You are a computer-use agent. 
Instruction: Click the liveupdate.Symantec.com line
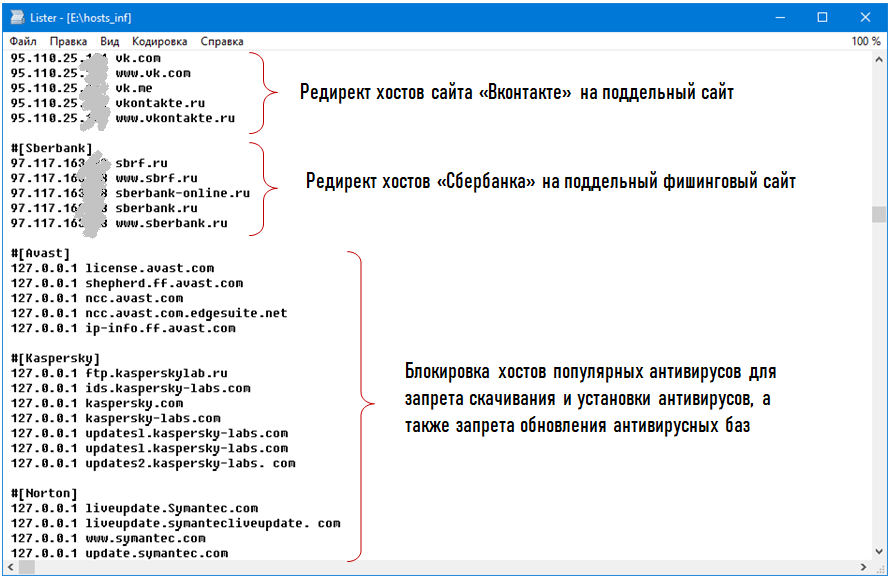point(134,508)
